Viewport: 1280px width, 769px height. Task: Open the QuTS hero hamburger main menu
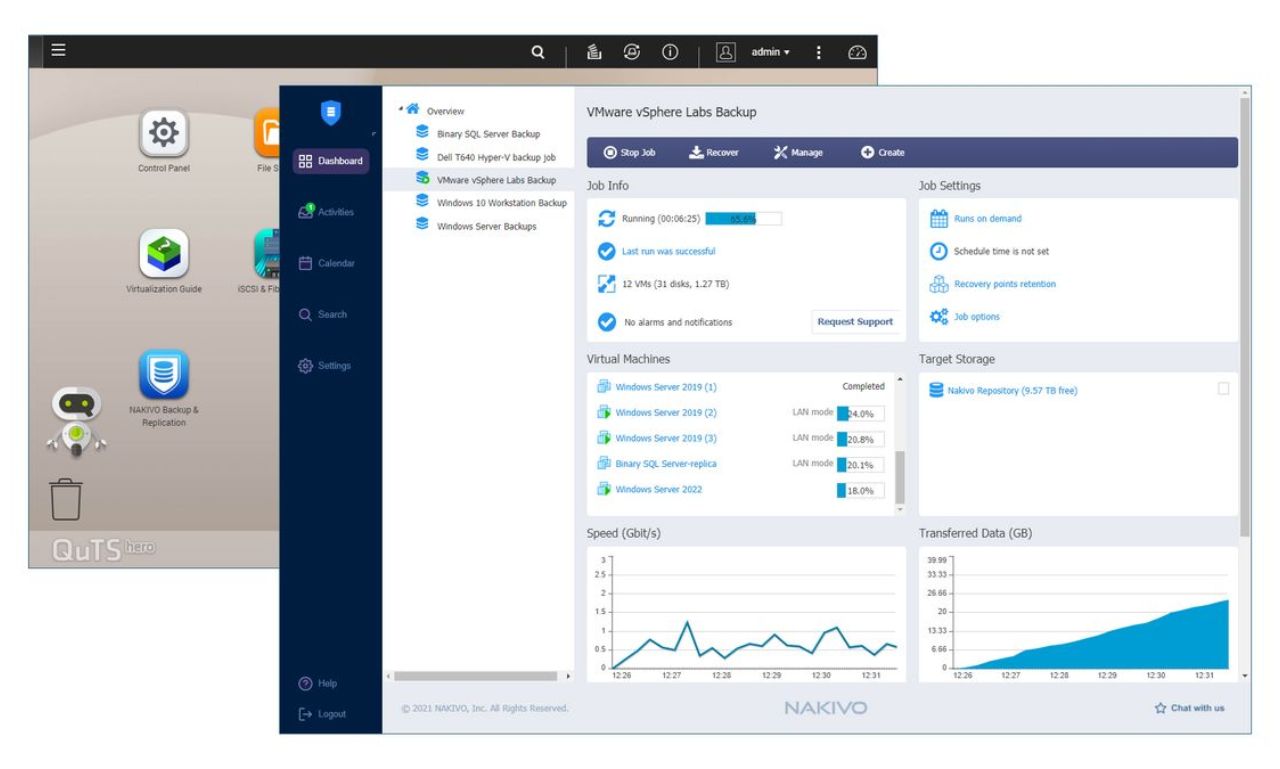(59, 51)
